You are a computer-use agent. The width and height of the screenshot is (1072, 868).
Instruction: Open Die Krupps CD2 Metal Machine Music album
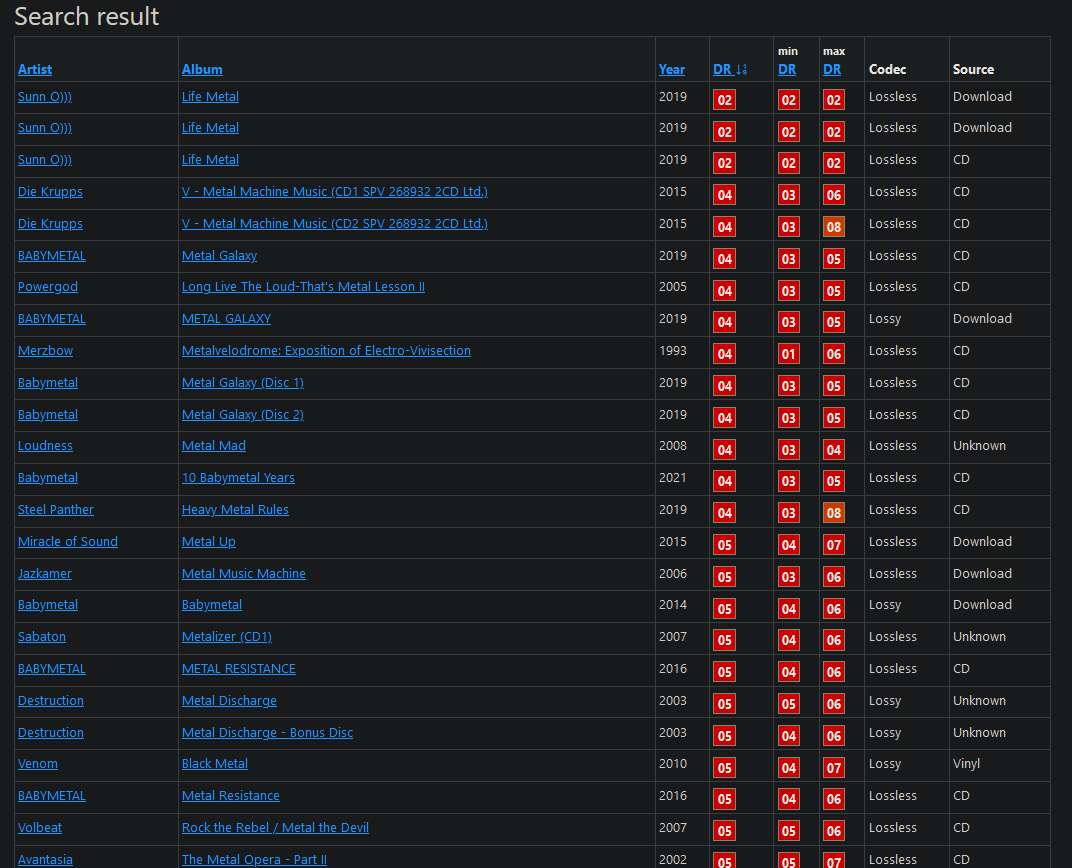[x=334, y=223]
